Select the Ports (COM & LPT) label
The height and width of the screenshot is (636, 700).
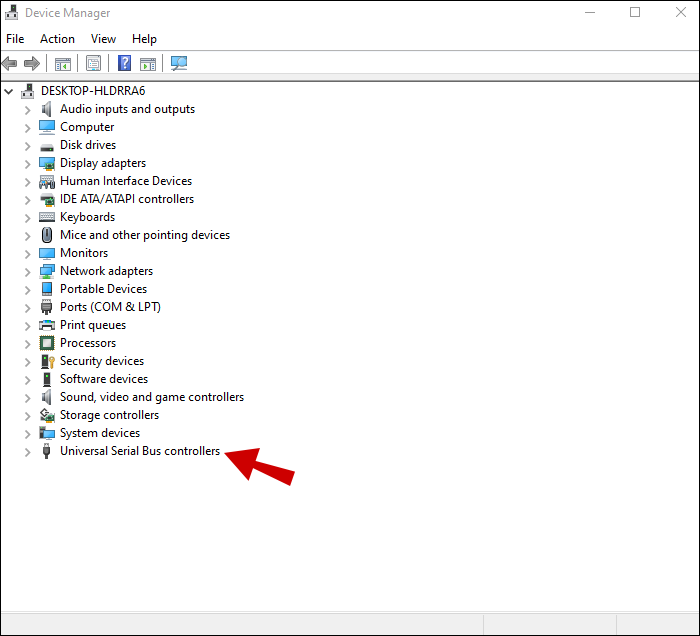[x=110, y=307]
